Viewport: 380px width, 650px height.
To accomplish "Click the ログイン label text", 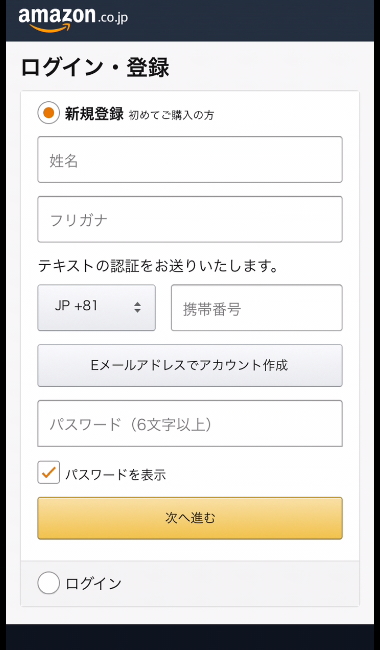I will pyautogui.click(x=93, y=584).
